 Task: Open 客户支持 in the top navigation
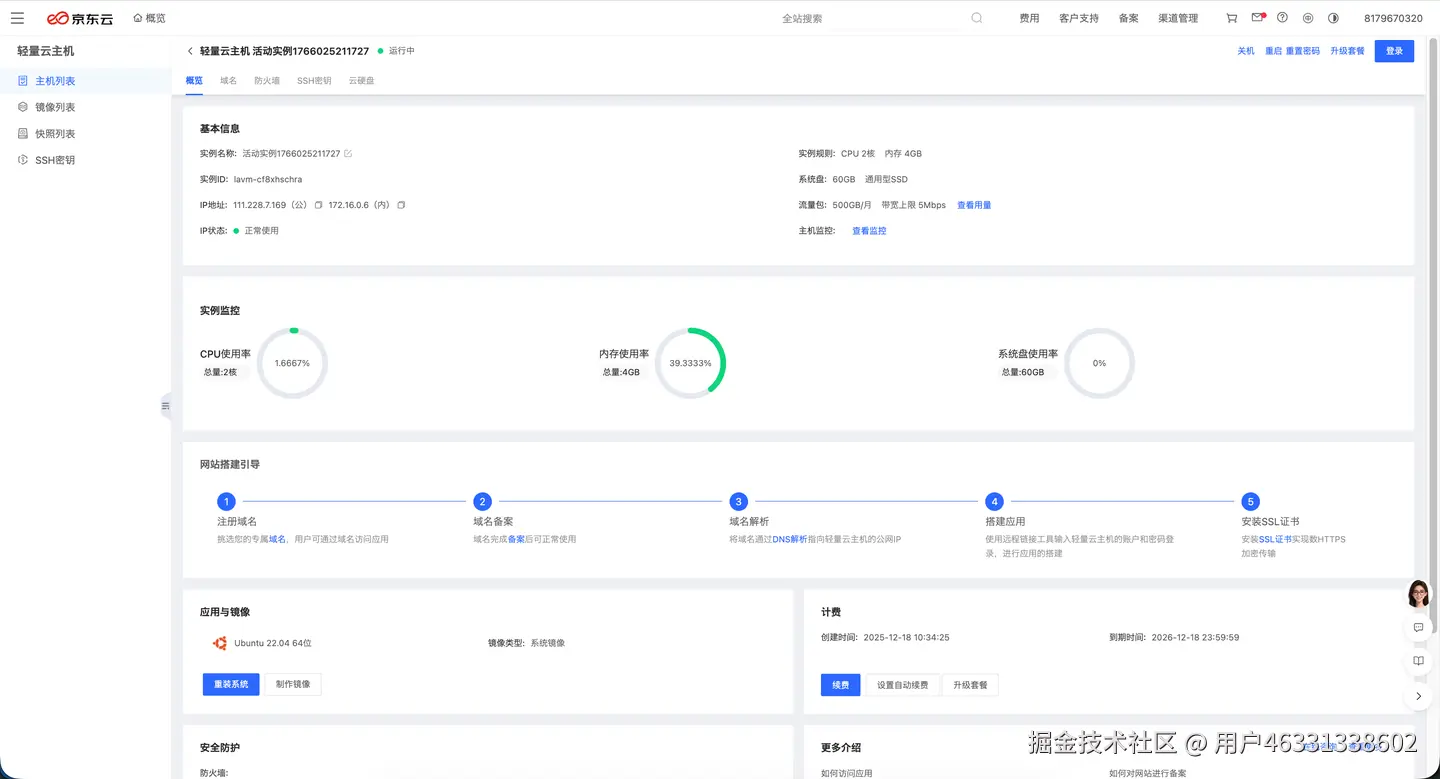coord(1079,18)
